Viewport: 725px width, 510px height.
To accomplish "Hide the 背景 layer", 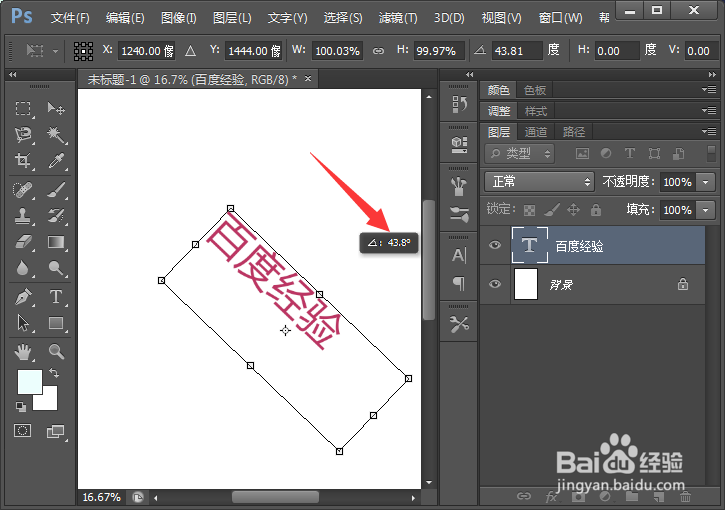I will pyautogui.click(x=495, y=284).
